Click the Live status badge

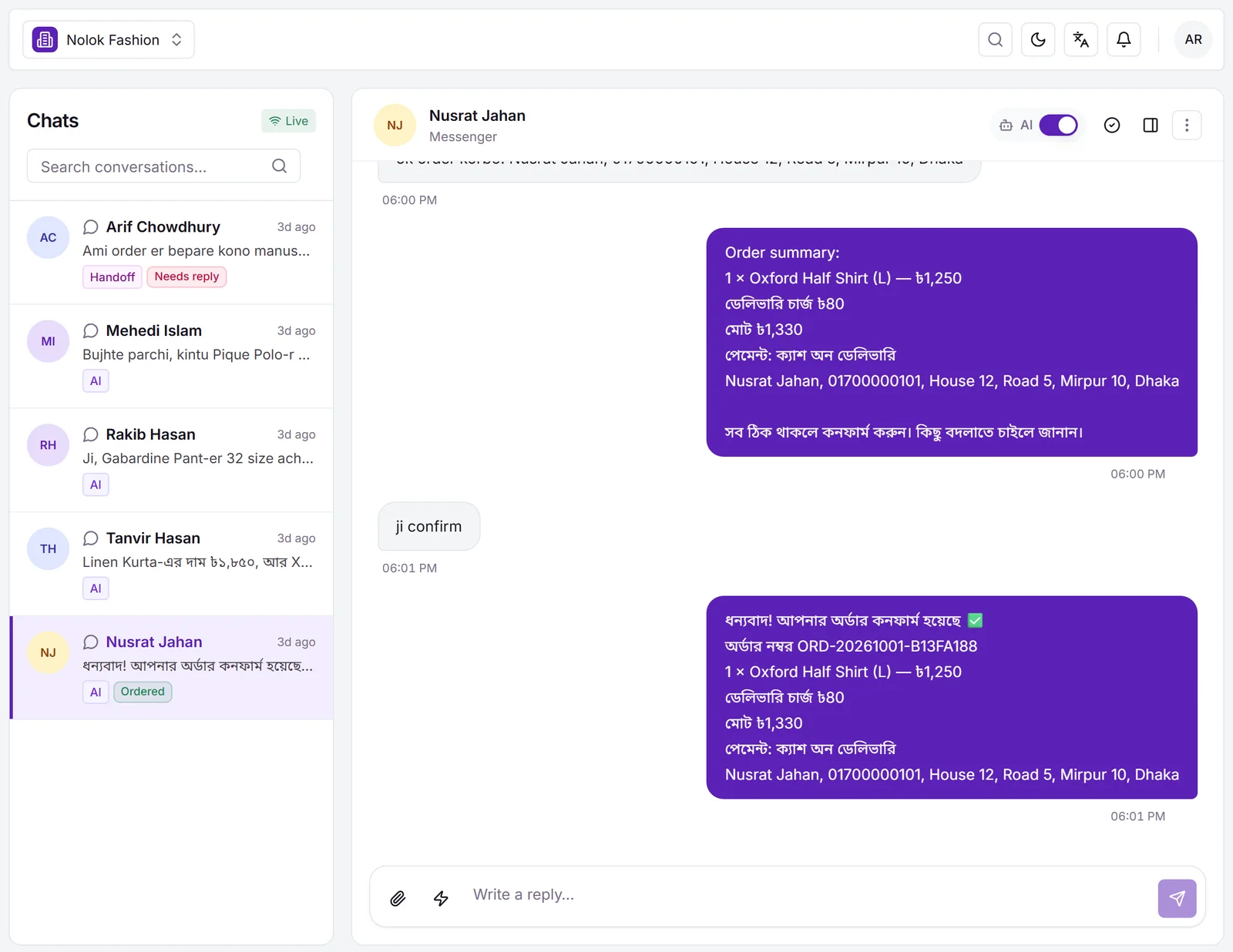pyautogui.click(x=288, y=121)
